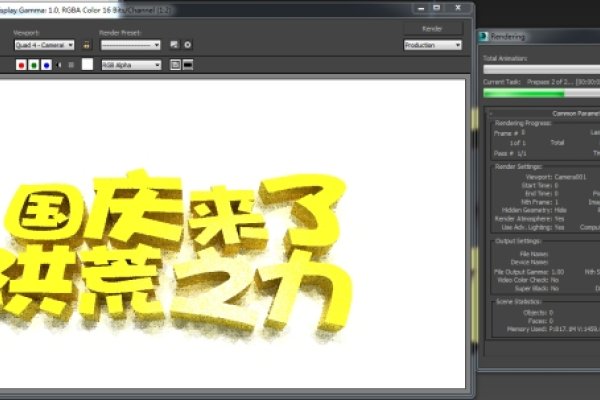Toggle the UI overlay frame icon
Screen dimensions: 600x400
(x=175, y=65)
